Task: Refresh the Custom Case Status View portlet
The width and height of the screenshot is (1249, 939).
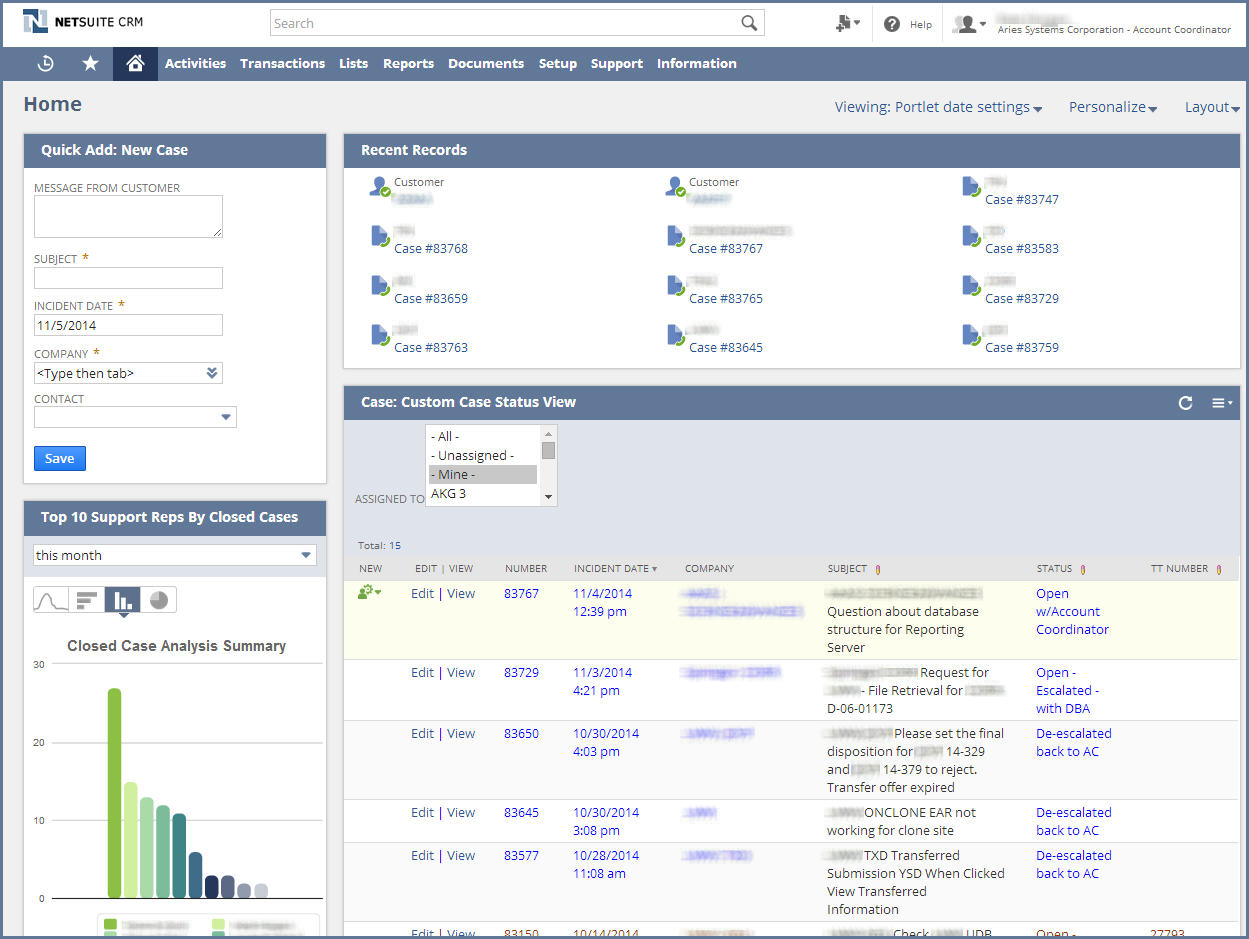Action: 1185,403
